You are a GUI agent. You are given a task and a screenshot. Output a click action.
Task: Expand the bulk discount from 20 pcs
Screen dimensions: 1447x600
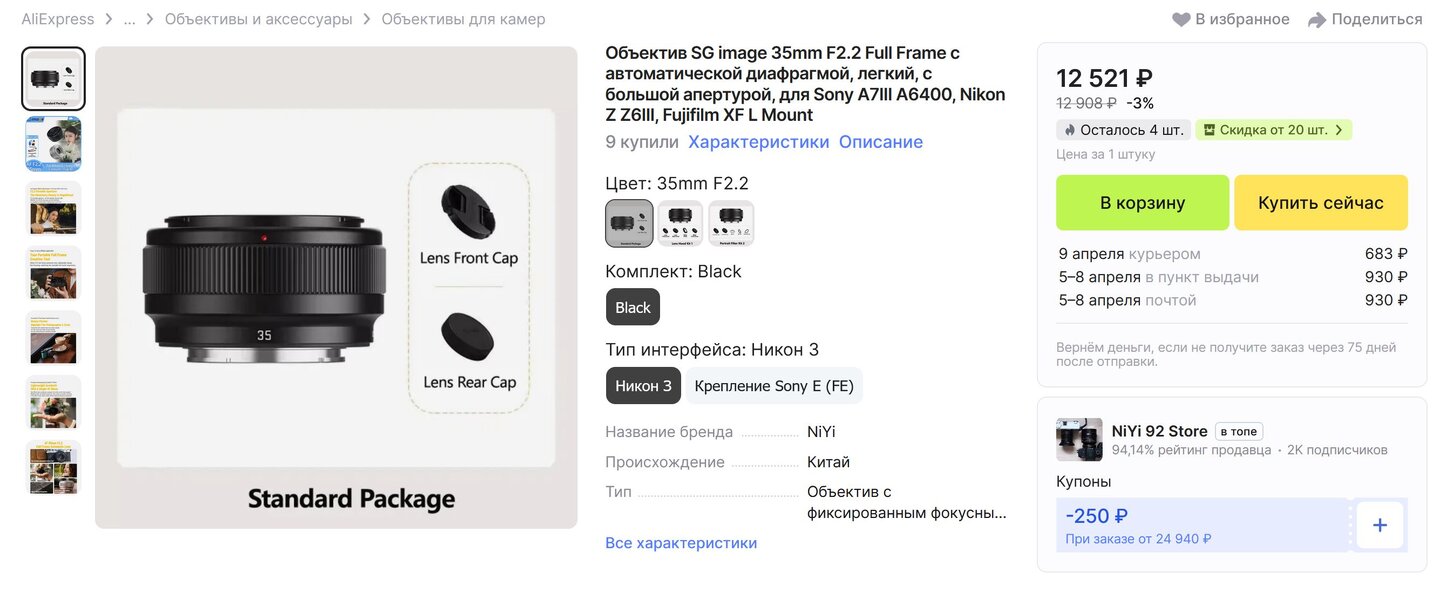(x=1273, y=130)
